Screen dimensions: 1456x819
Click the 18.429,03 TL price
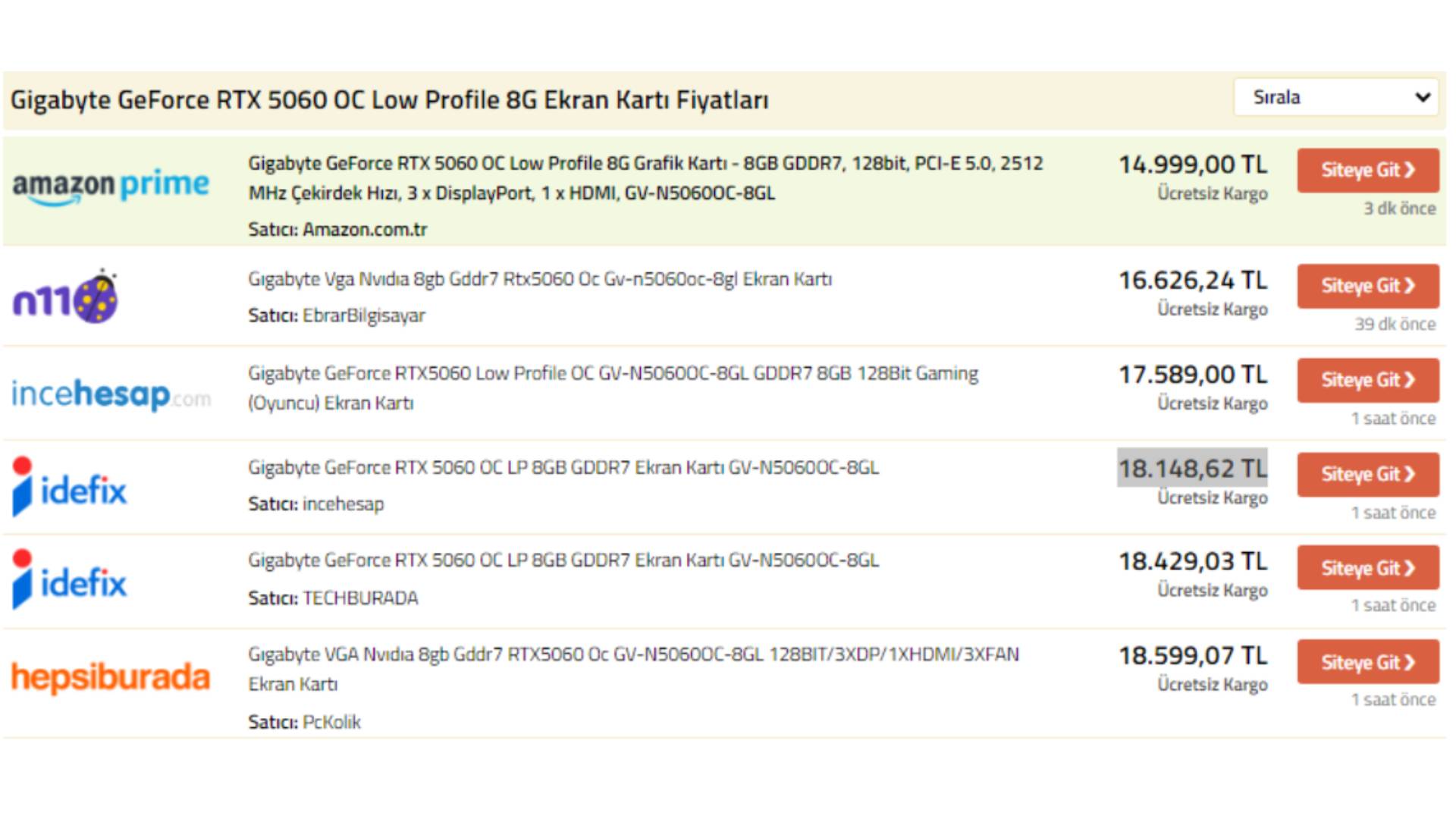[x=1193, y=562]
